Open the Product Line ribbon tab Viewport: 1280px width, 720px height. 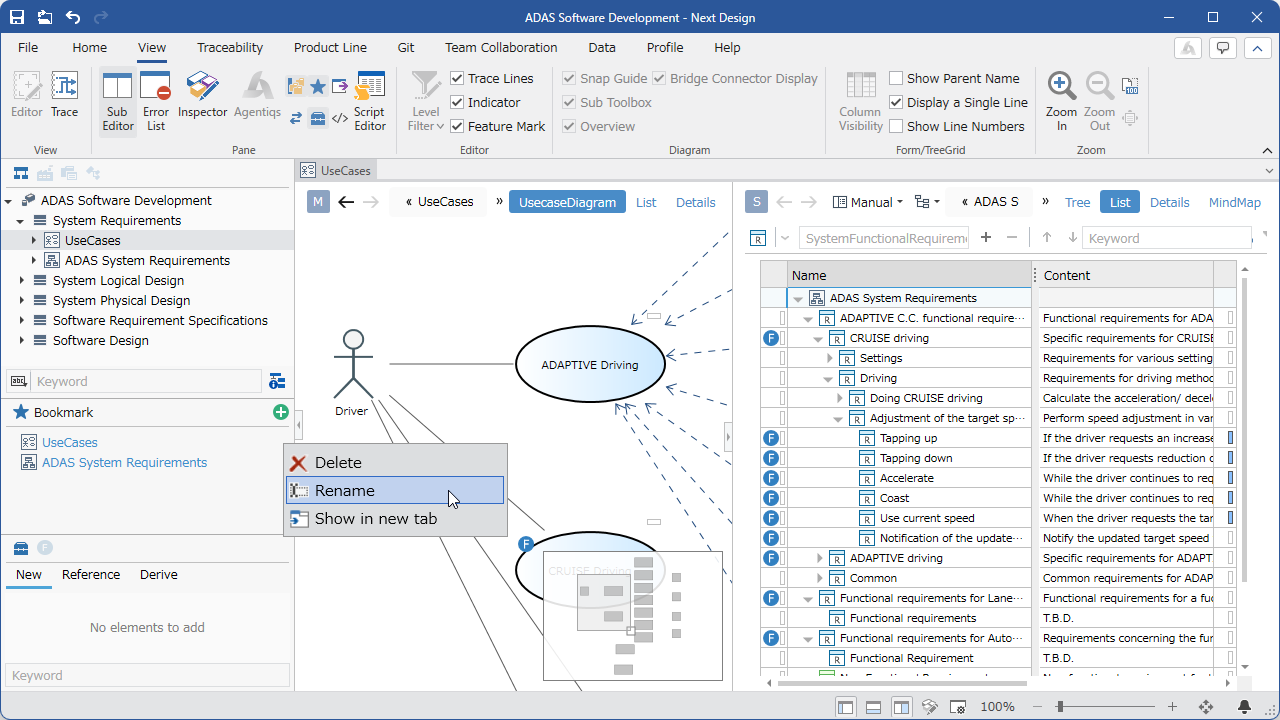coord(330,47)
